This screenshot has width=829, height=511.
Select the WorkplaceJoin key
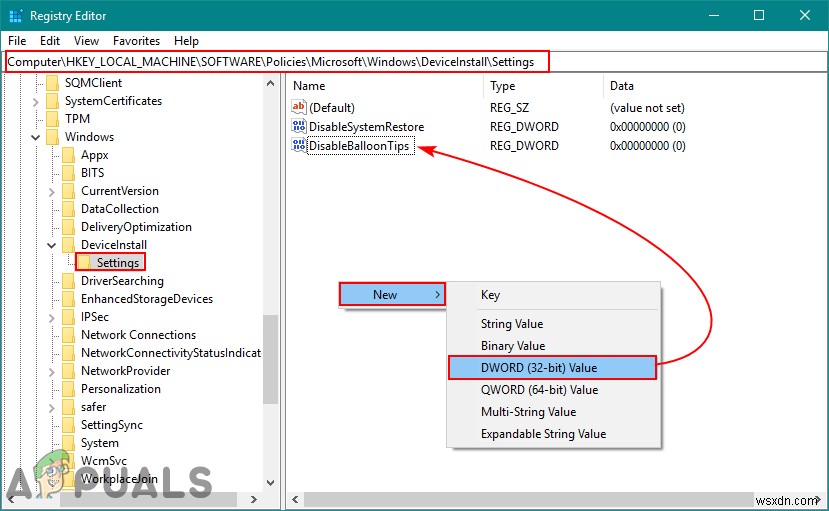tap(119, 479)
